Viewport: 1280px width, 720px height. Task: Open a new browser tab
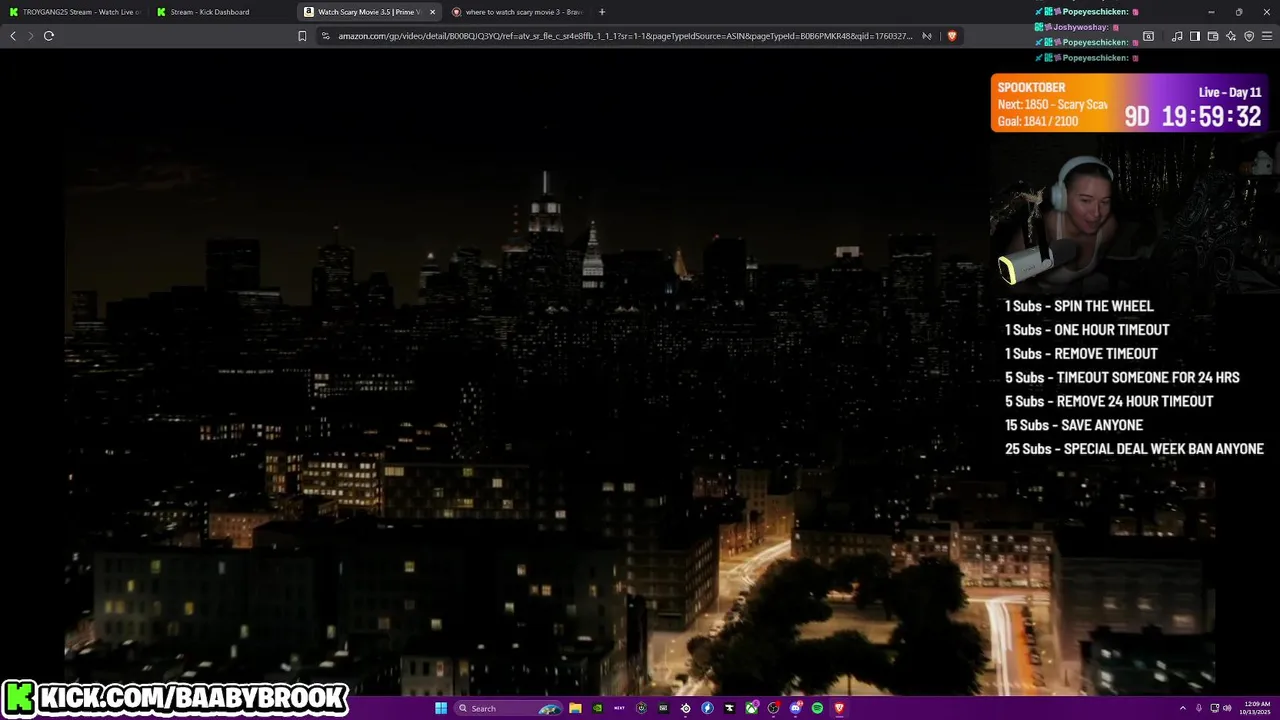(602, 12)
